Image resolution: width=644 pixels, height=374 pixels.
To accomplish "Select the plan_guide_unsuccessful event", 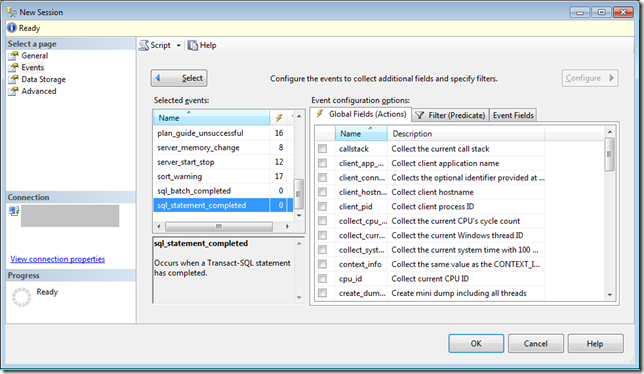I will 223,133.
